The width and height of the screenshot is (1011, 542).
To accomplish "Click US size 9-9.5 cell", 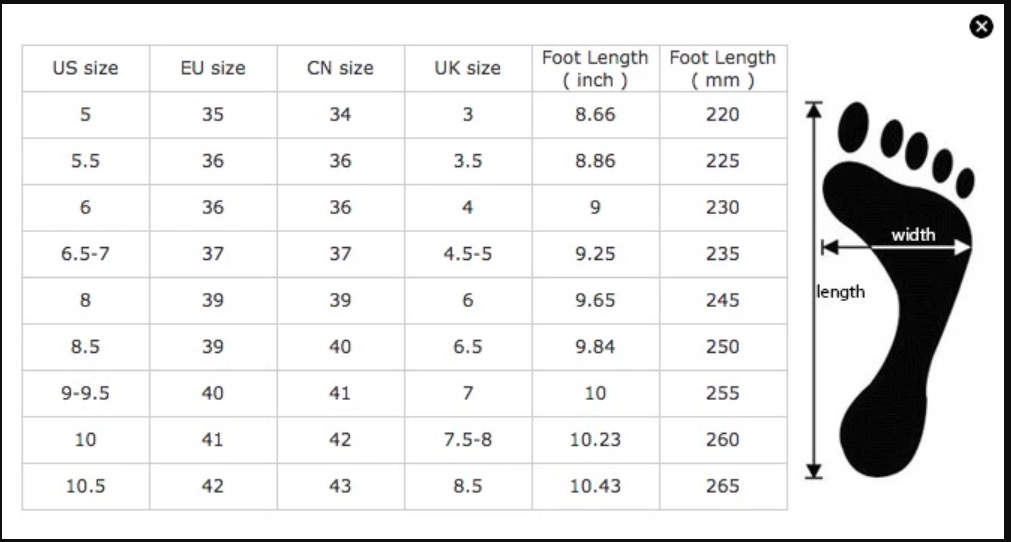I will [x=85, y=393].
